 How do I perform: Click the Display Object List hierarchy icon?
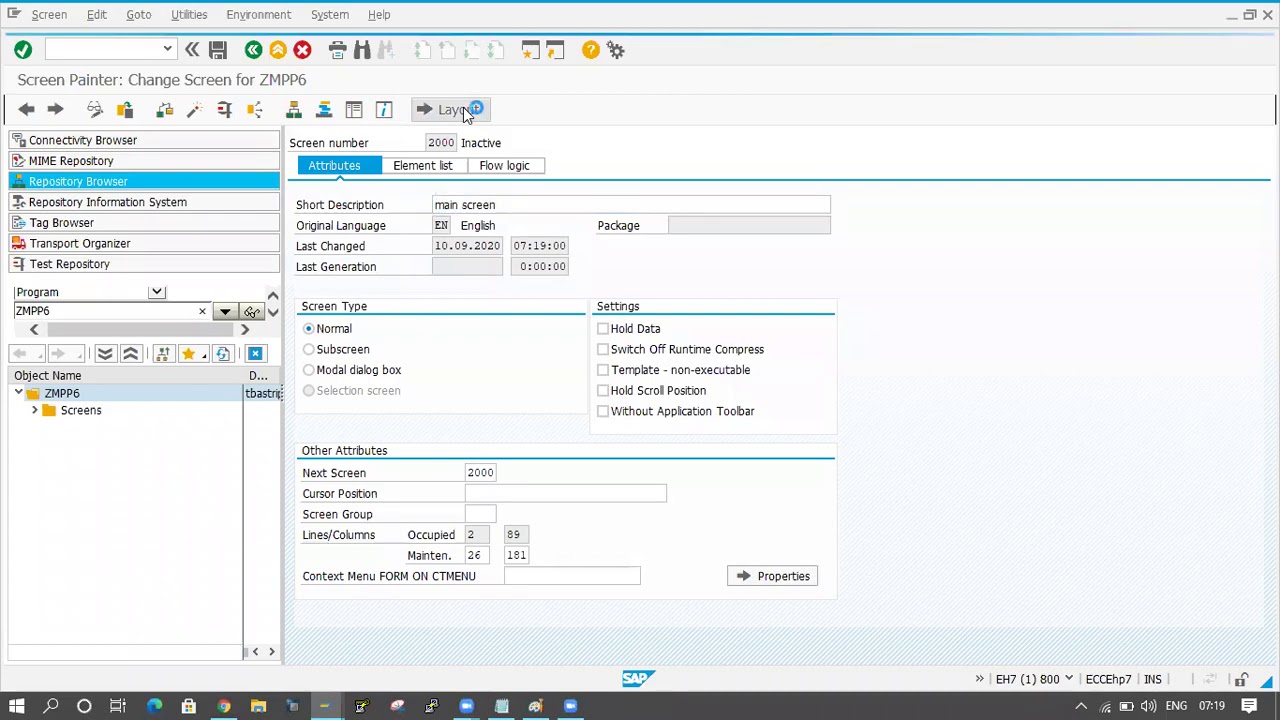[x=294, y=109]
